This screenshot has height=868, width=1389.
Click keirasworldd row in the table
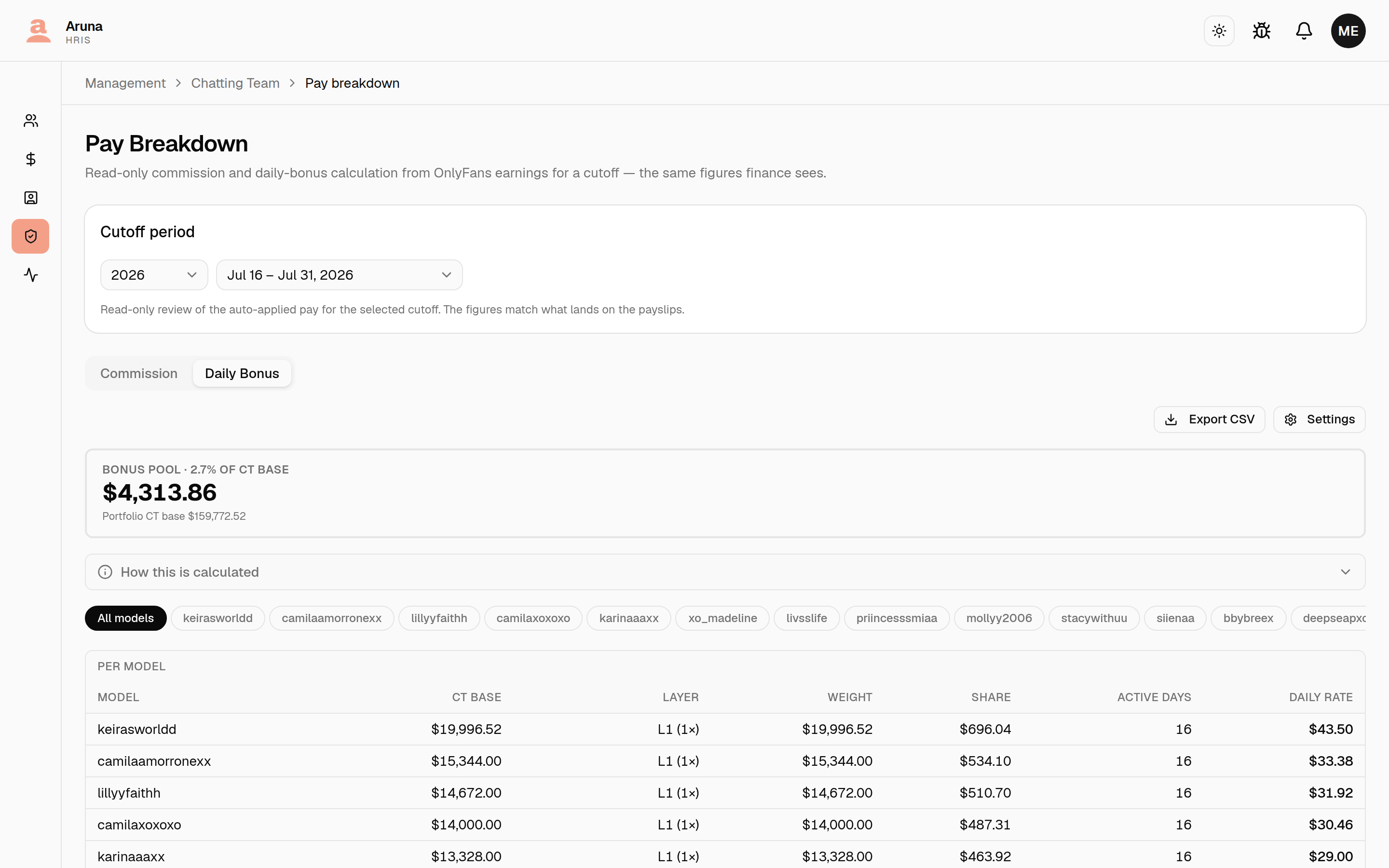click(725, 730)
